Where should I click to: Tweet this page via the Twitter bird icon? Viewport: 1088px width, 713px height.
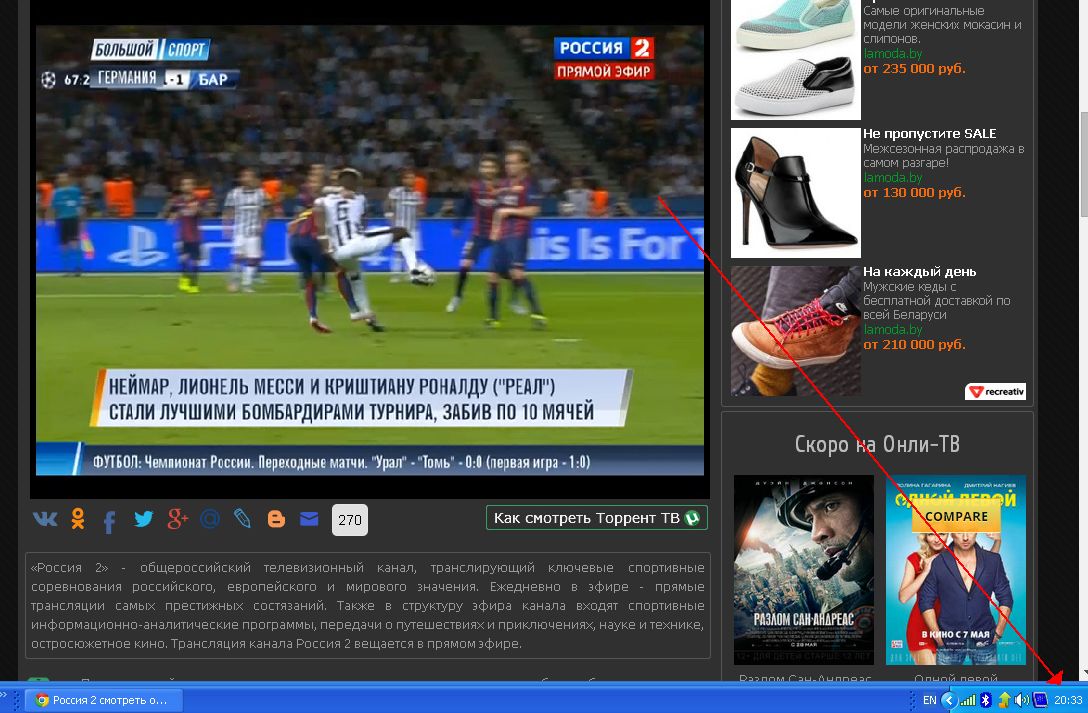coord(144,519)
